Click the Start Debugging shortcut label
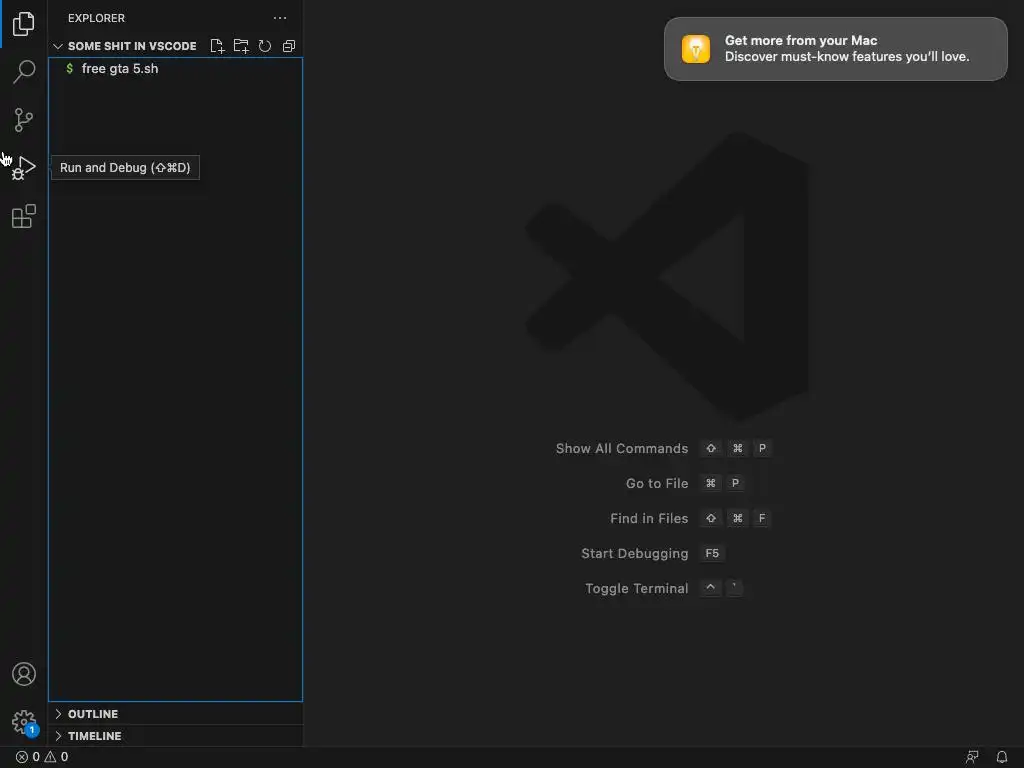Image resolution: width=1024 pixels, height=768 pixels. [x=635, y=554]
